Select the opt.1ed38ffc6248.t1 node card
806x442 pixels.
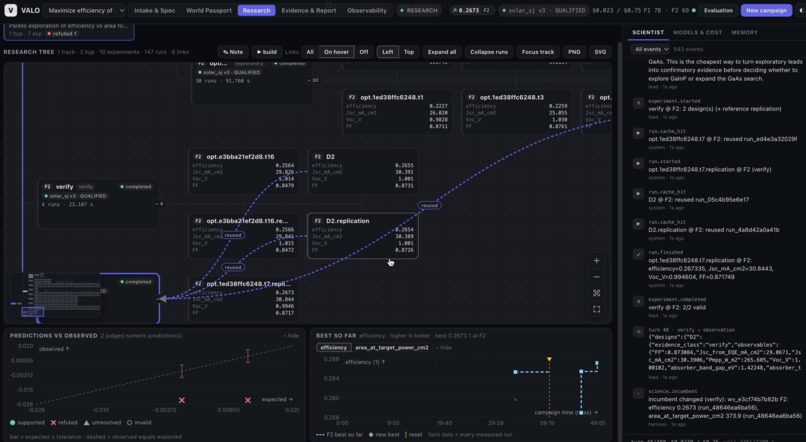397,112
